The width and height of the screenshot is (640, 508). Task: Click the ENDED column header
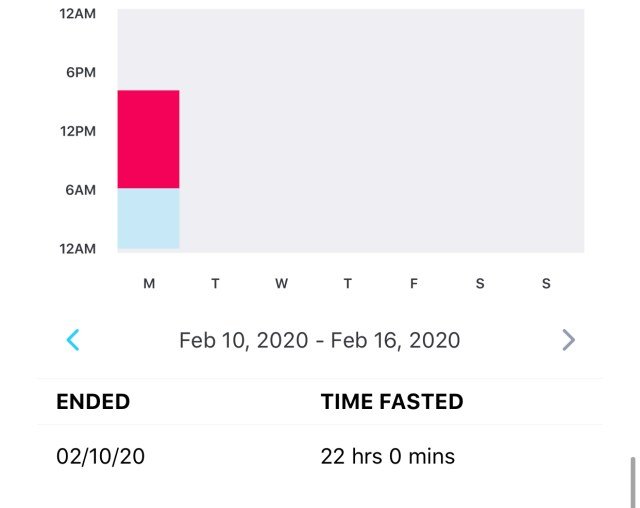[x=93, y=402]
